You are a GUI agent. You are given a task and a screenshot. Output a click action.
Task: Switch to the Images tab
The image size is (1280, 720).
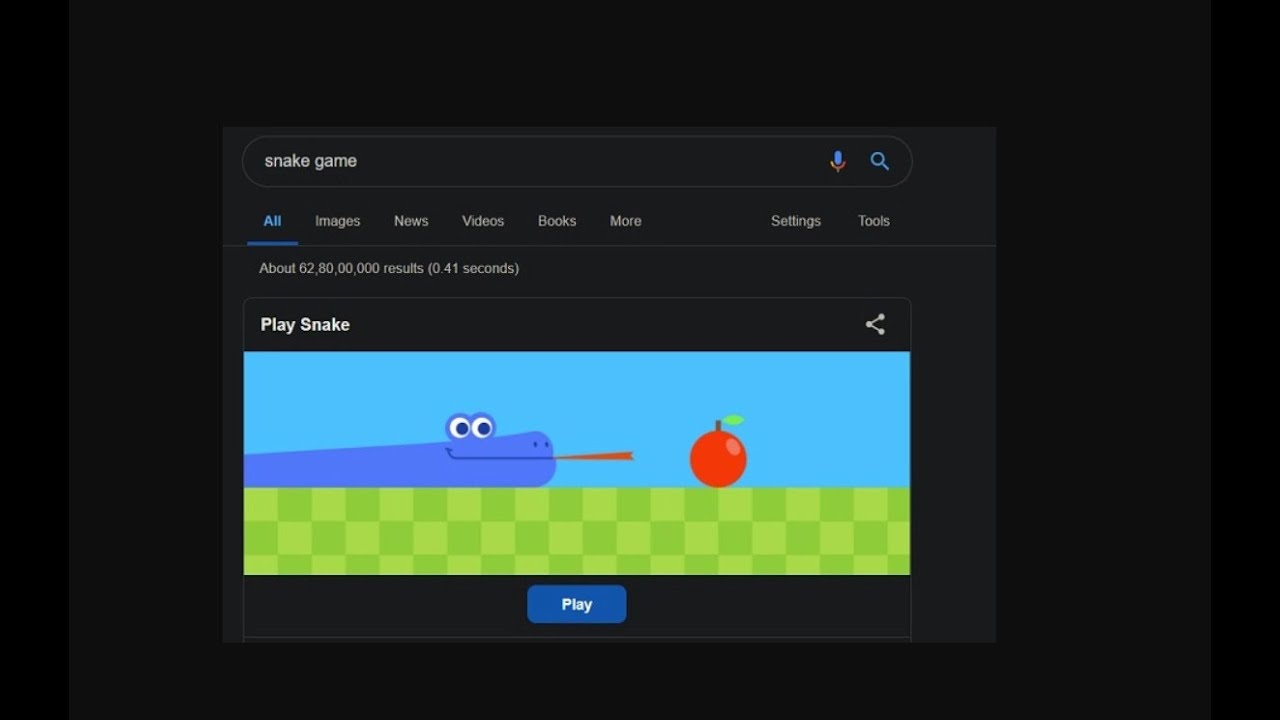[337, 221]
